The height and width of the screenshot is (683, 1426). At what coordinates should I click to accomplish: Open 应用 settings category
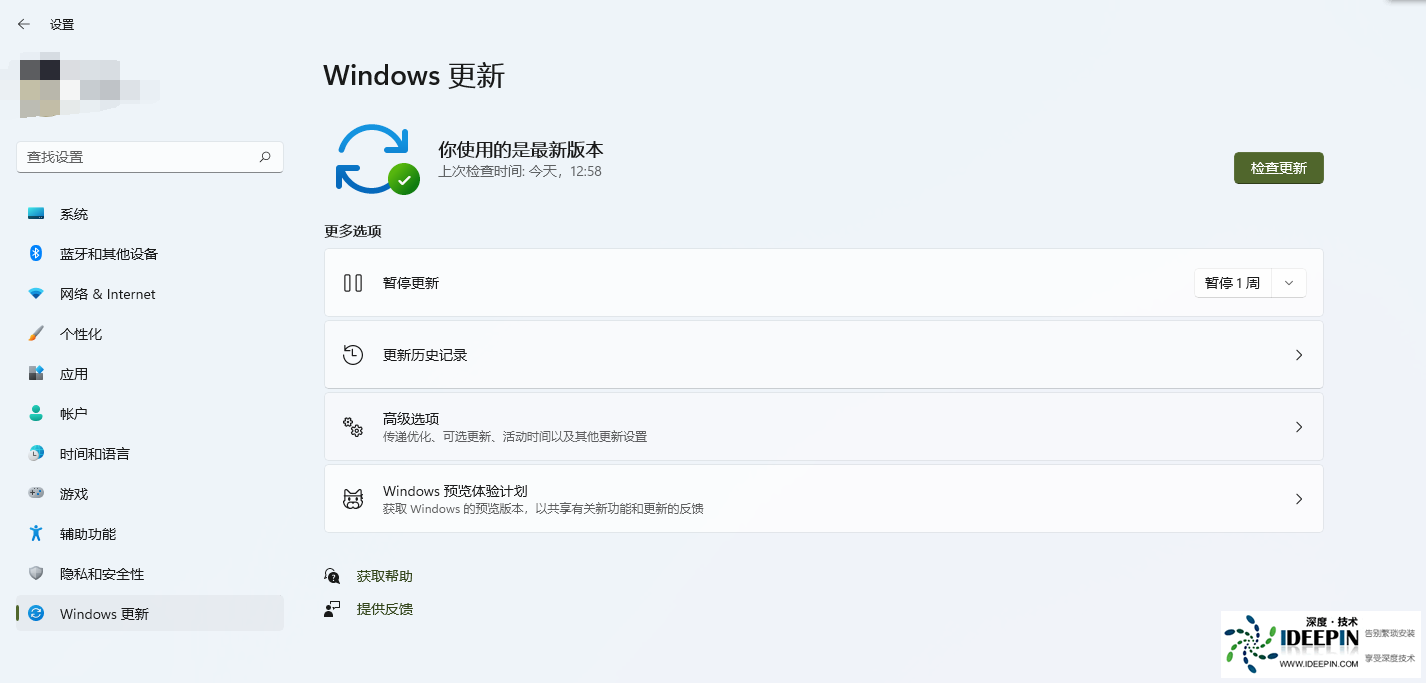pos(150,374)
